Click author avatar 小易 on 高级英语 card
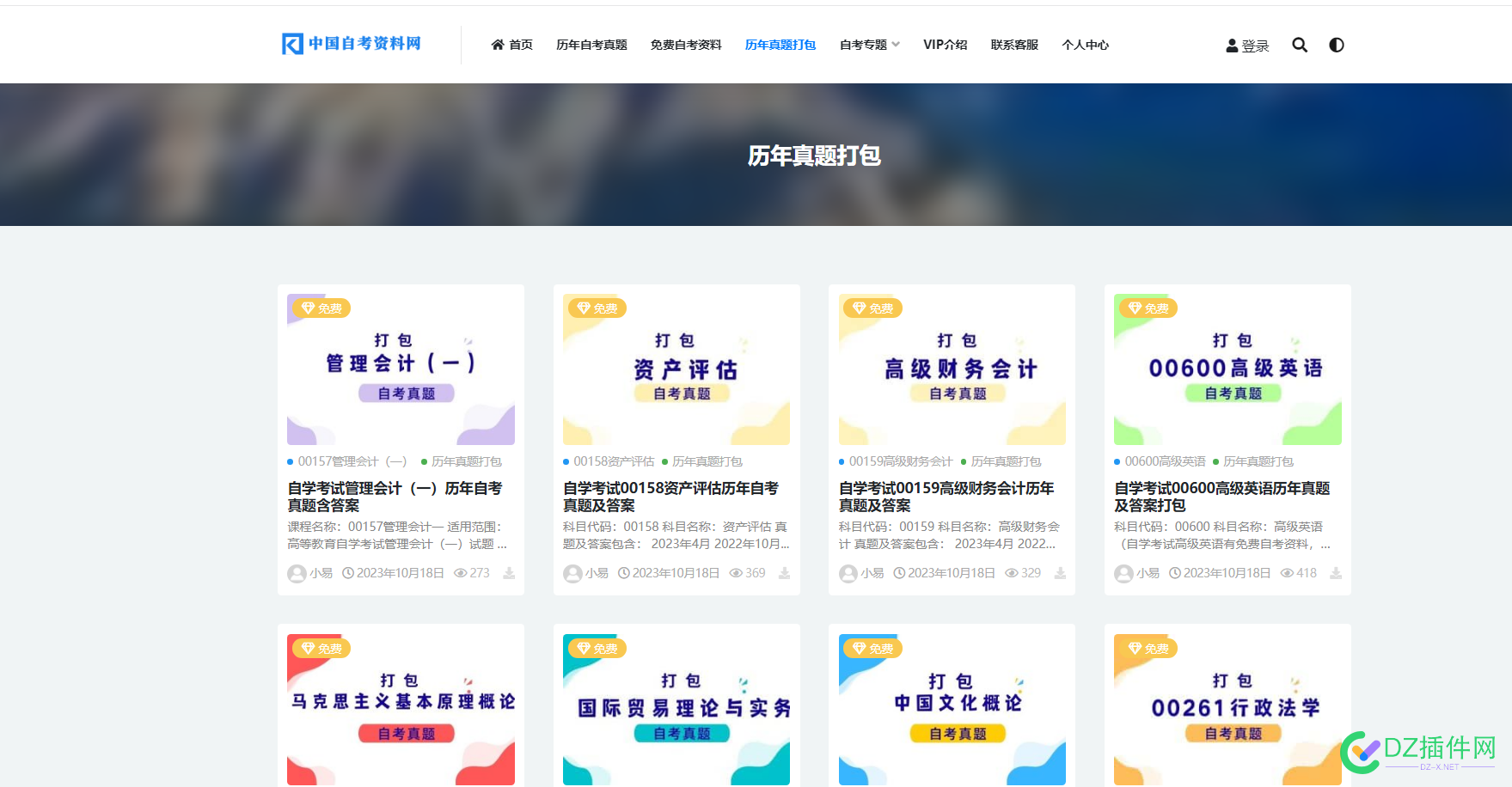1512x787 pixels. tap(1123, 573)
